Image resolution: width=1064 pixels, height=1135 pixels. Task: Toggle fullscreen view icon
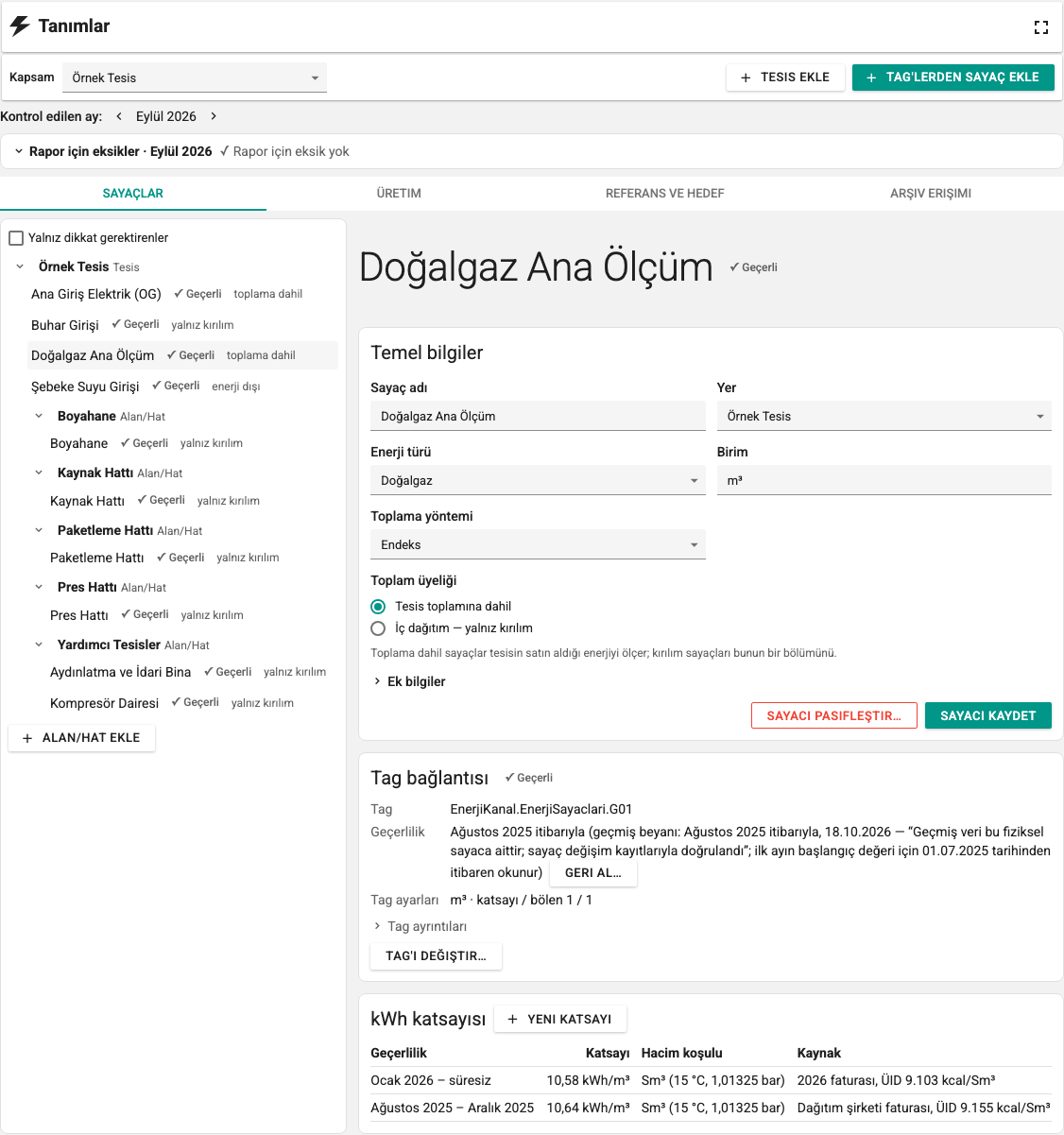tap(1041, 27)
